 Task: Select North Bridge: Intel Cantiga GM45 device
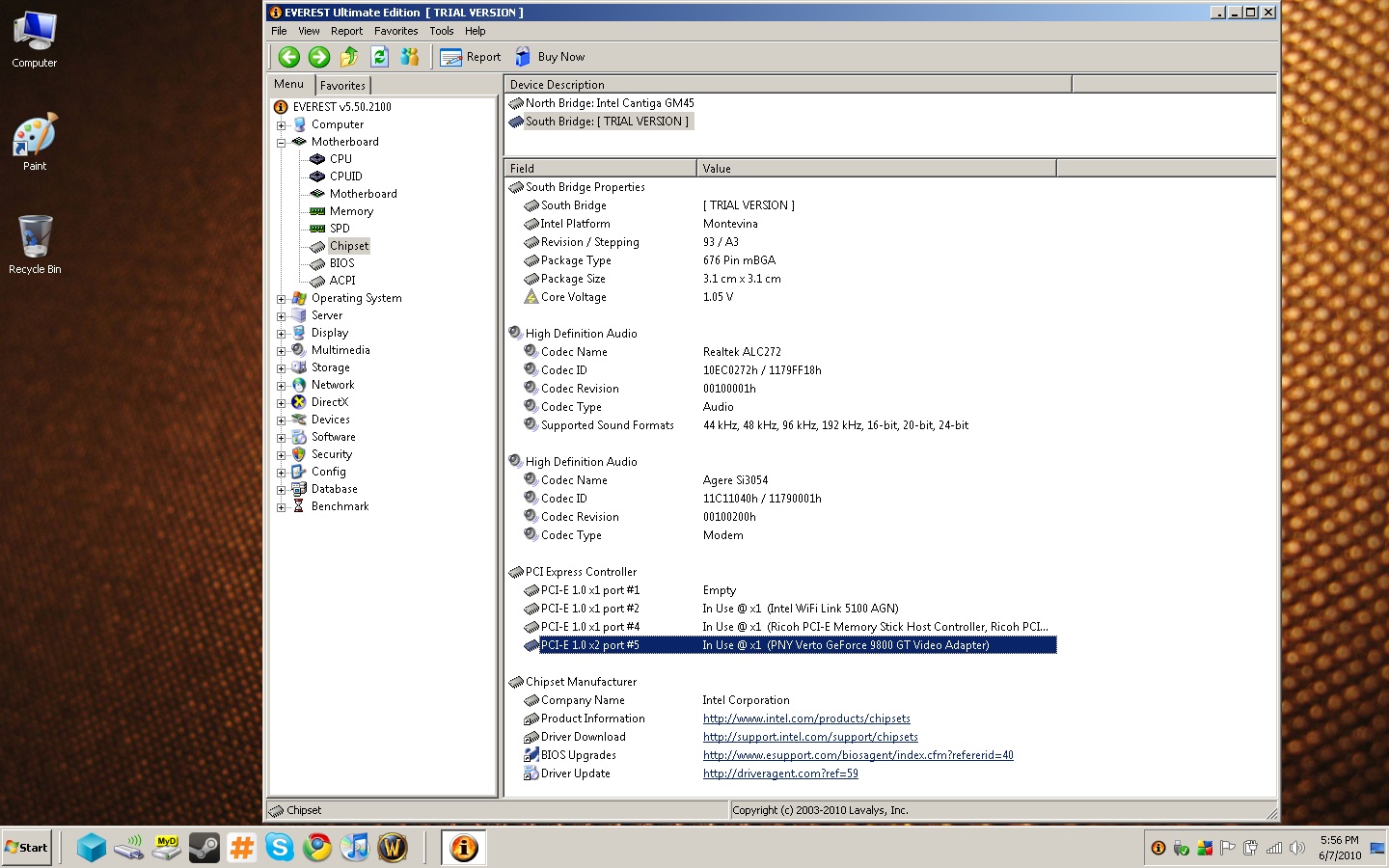pyautogui.click(x=610, y=103)
